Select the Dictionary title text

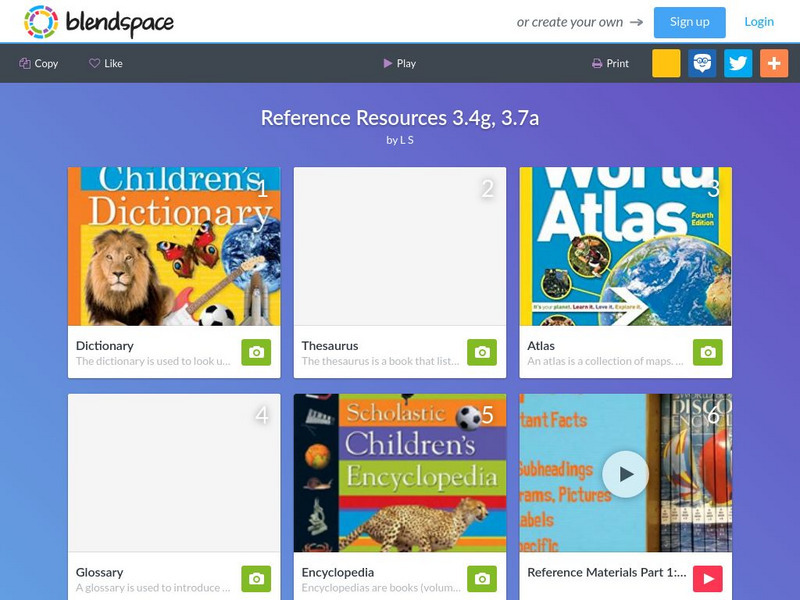105,346
